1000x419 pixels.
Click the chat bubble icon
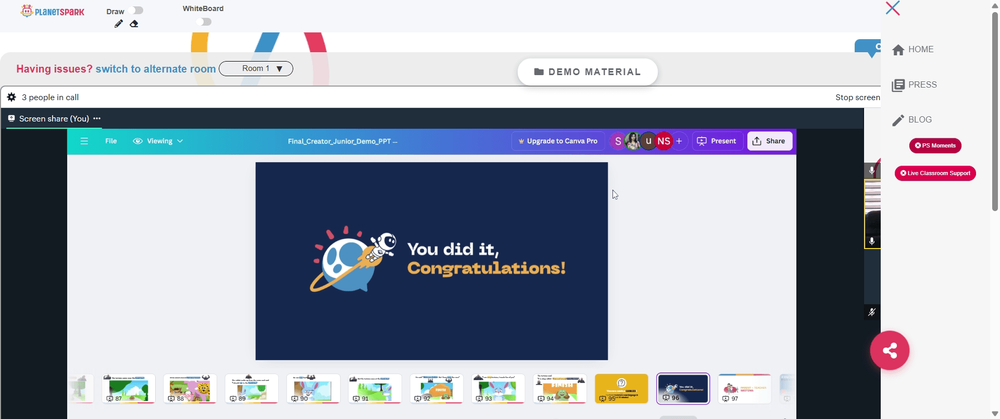pyautogui.click(x=868, y=48)
